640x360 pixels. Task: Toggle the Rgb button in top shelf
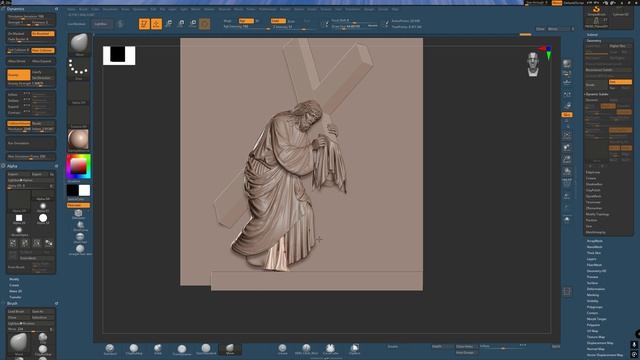(x=246, y=21)
